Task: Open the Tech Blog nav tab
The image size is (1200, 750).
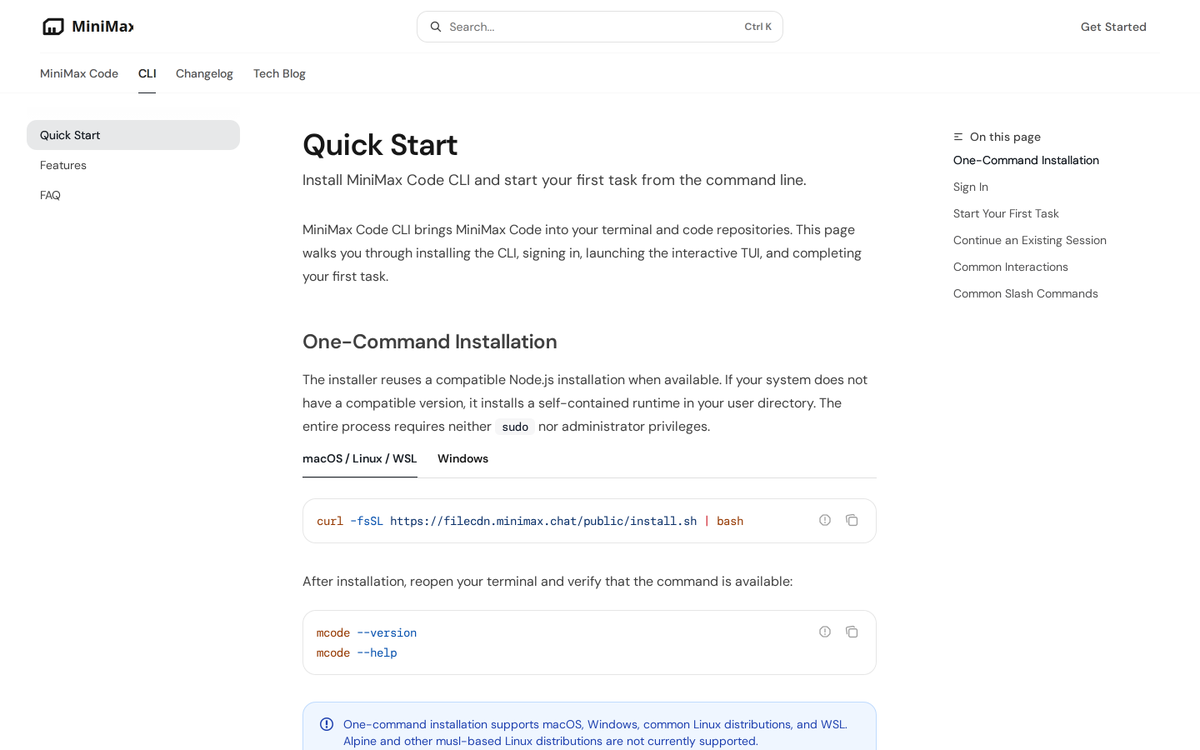Action: tap(279, 74)
